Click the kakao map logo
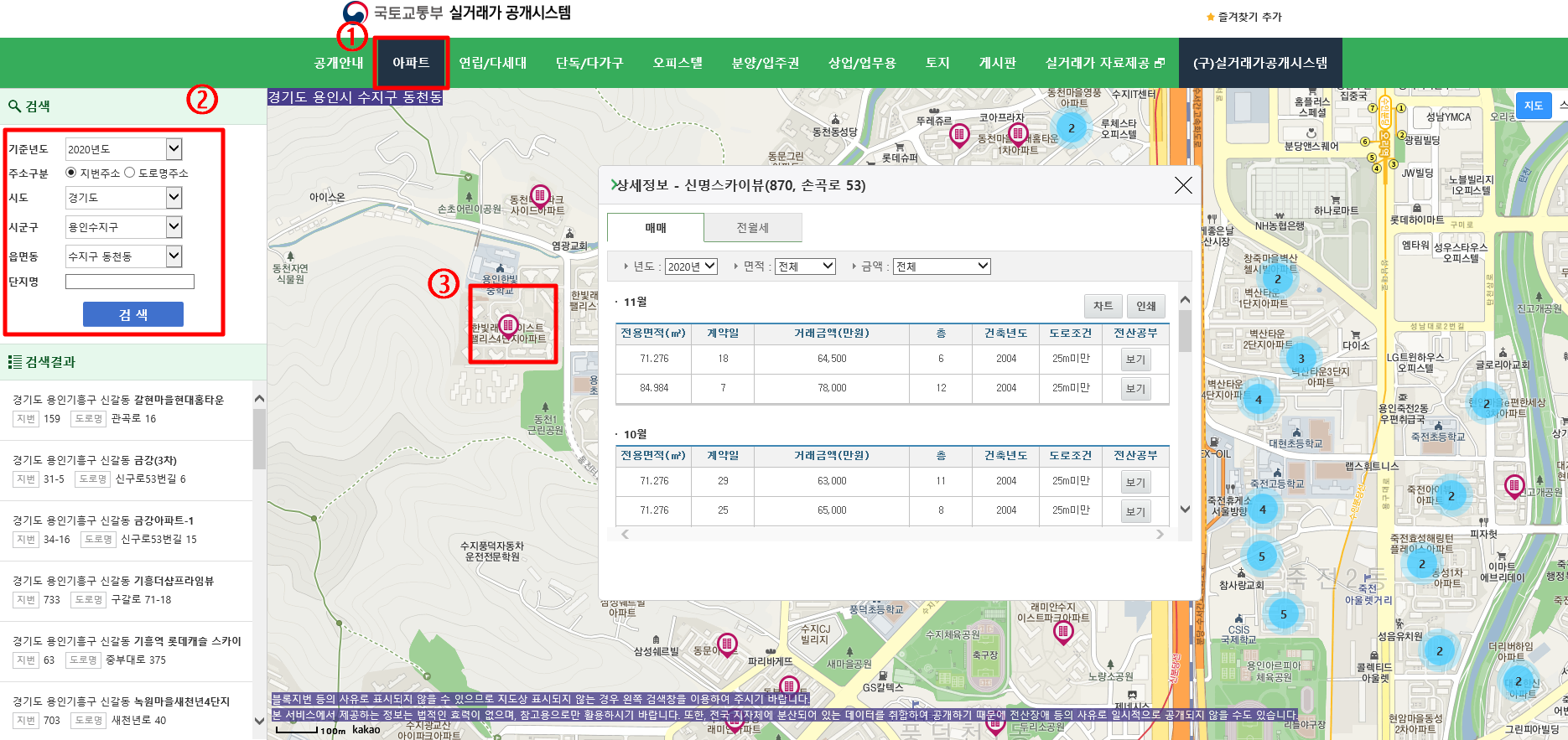Image resolution: width=1568 pixels, height=740 pixels. tap(366, 730)
